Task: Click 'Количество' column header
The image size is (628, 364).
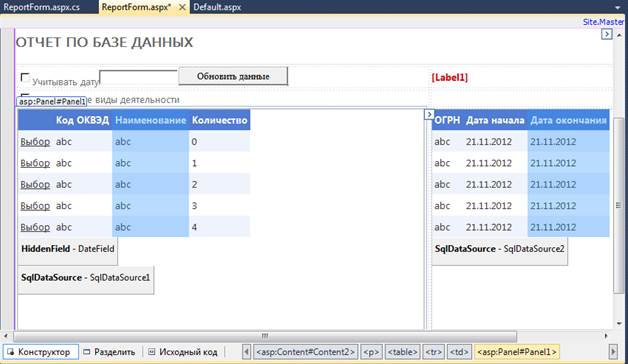Action: [219, 120]
